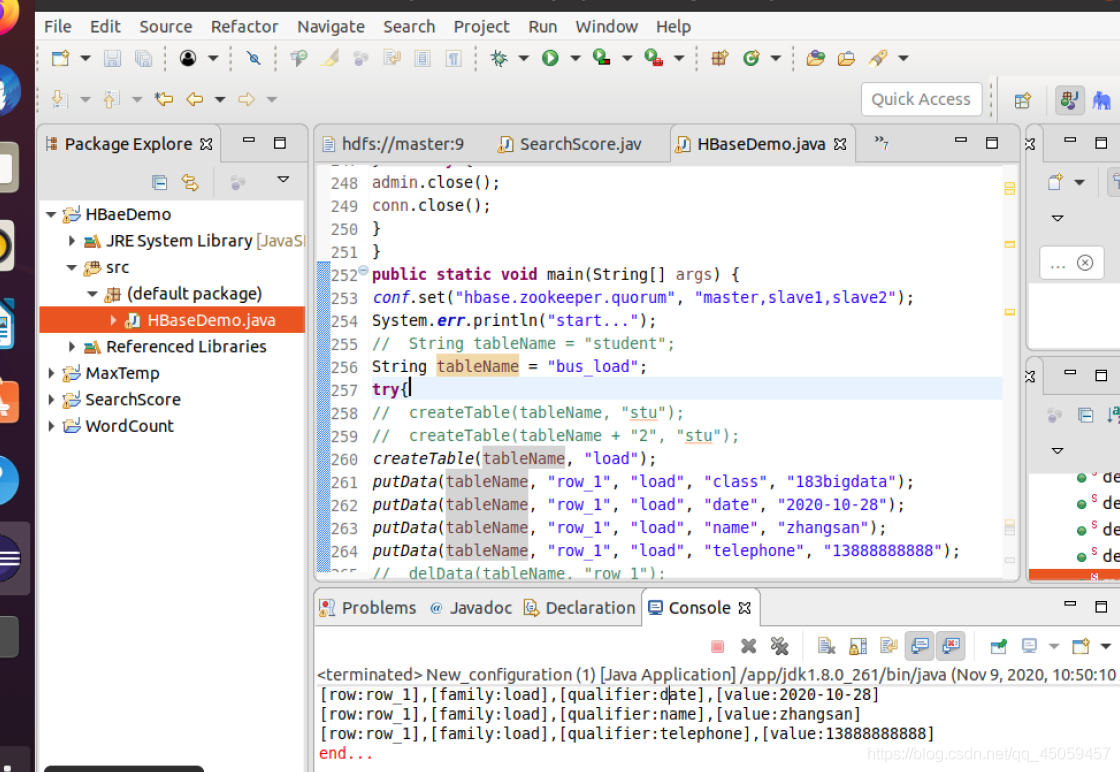Expand the SearchScore project

pos(51,399)
